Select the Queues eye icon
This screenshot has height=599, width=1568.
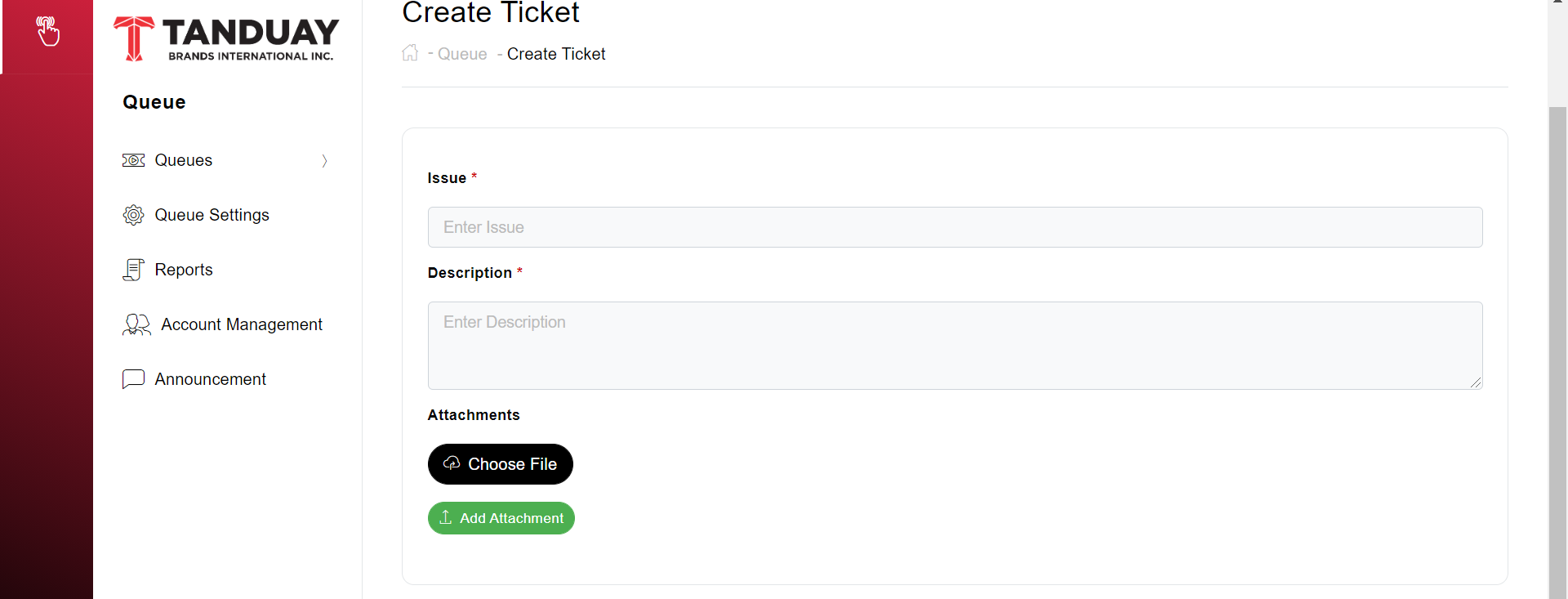[133, 160]
